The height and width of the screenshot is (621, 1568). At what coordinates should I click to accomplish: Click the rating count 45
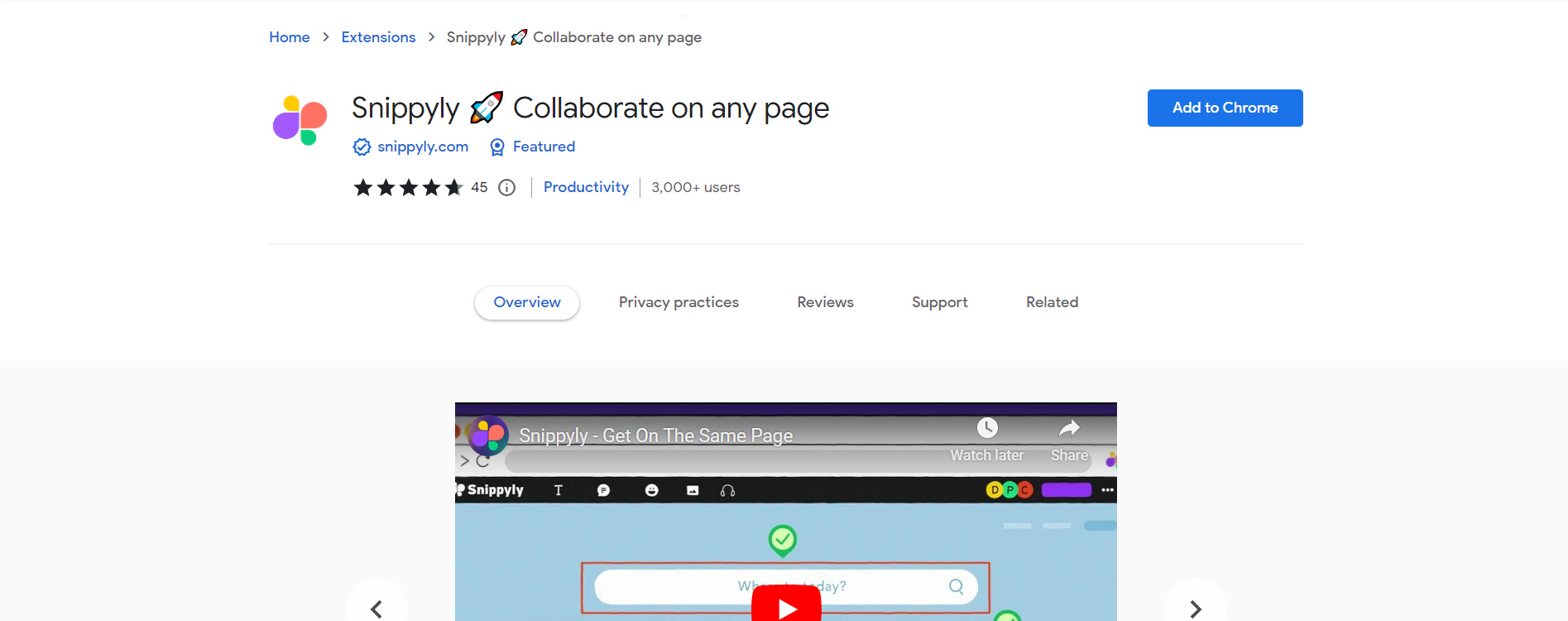(479, 187)
